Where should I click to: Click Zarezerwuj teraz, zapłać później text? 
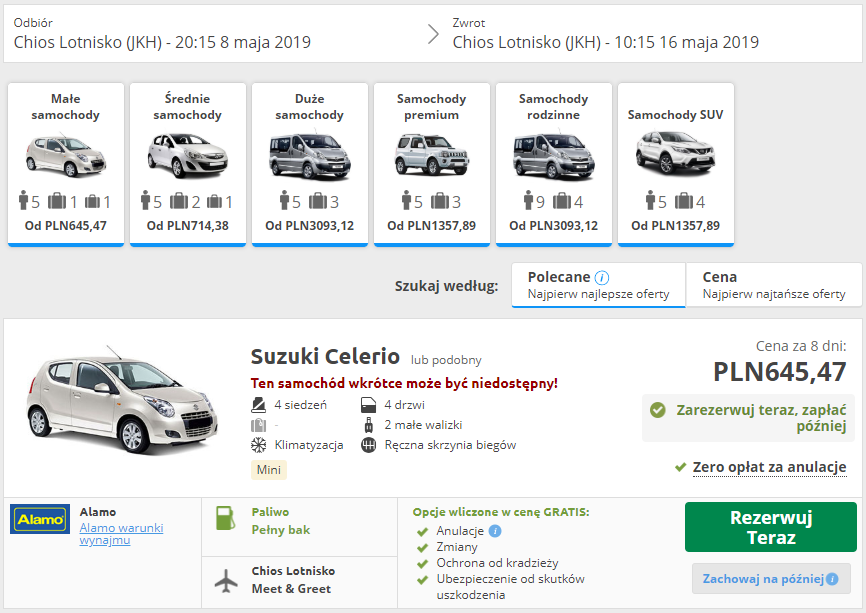[x=761, y=418]
